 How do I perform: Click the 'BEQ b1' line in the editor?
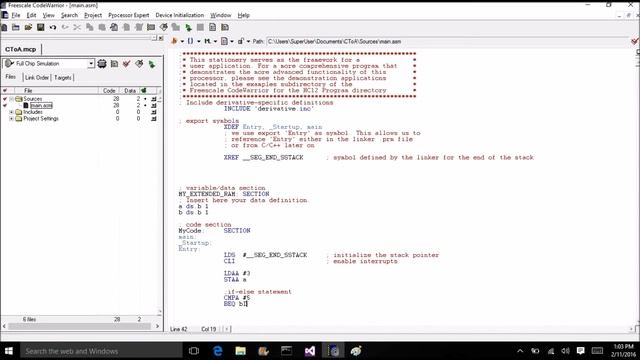click(x=236, y=304)
